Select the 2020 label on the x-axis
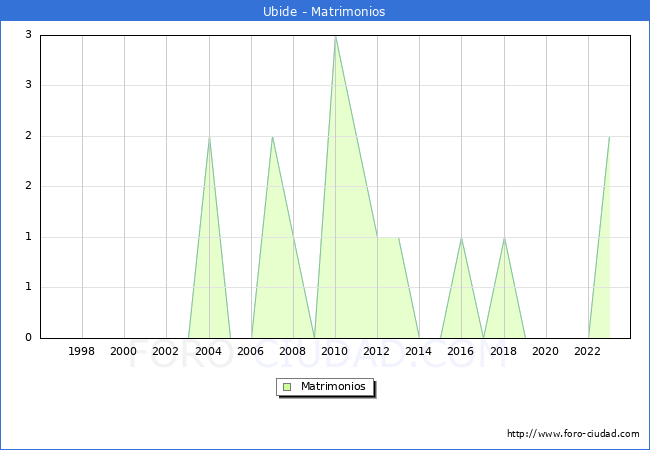Image resolution: width=650 pixels, height=450 pixels. pyautogui.click(x=546, y=351)
